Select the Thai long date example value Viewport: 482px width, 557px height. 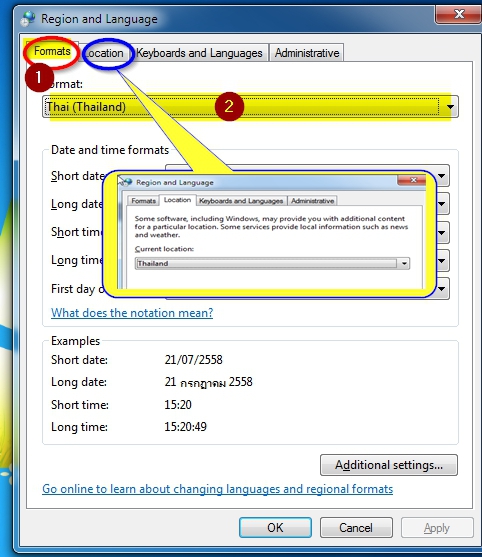point(208,382)
